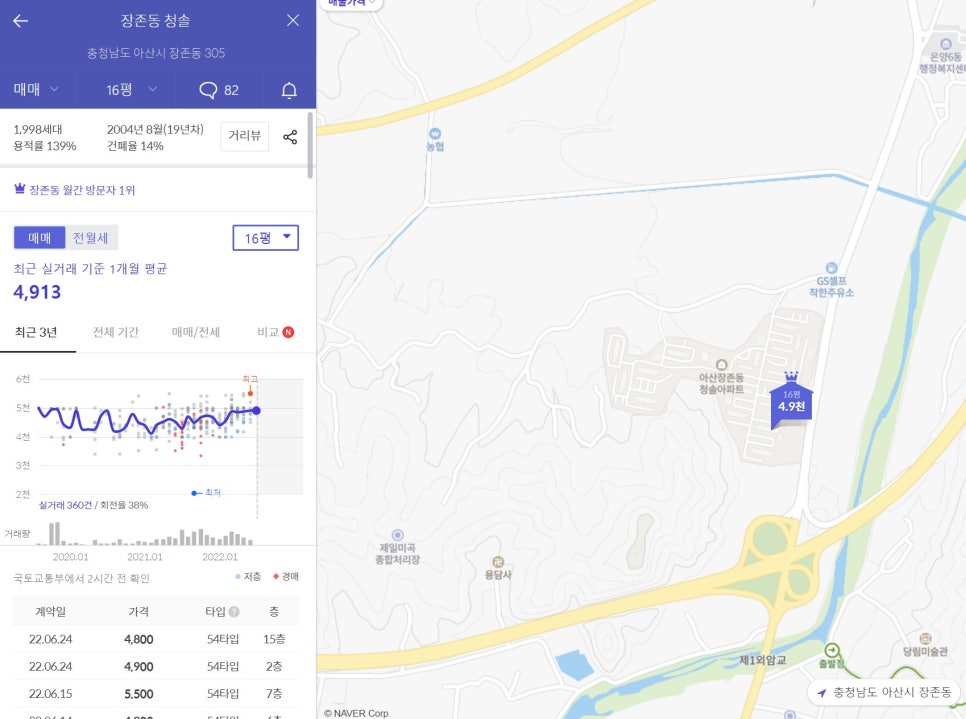Open 거리뷰 street view
Image resolution: width=966 pixels, height=719 pixels.
[245, 136]
